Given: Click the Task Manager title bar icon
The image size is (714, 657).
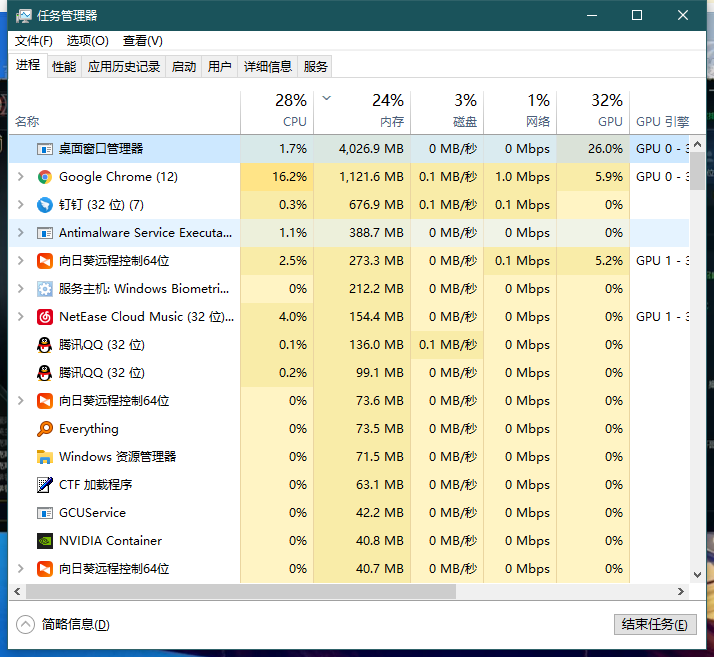Looking at the screenshot, I should [24, 16].
